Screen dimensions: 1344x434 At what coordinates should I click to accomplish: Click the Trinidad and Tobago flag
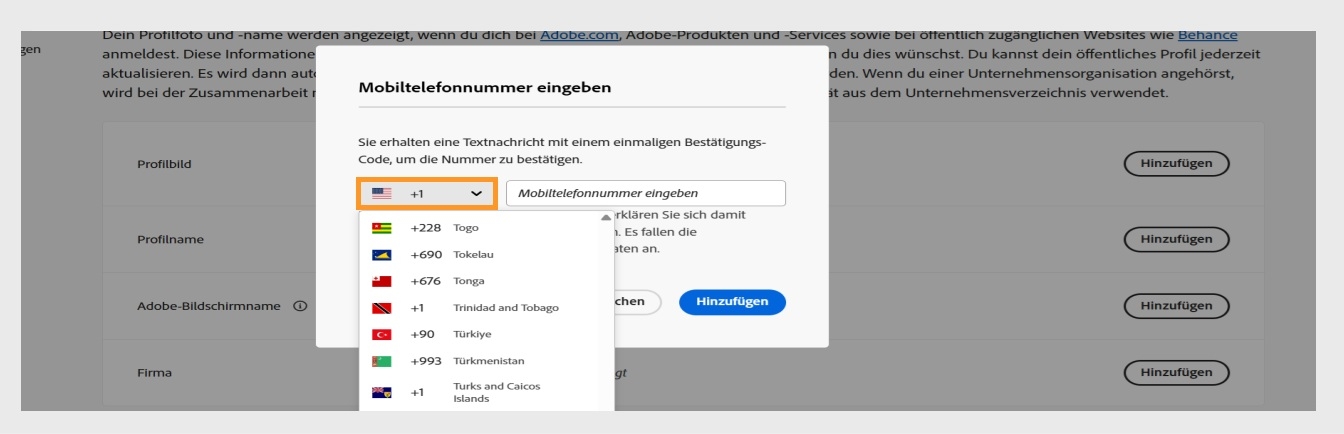point(381,308)
